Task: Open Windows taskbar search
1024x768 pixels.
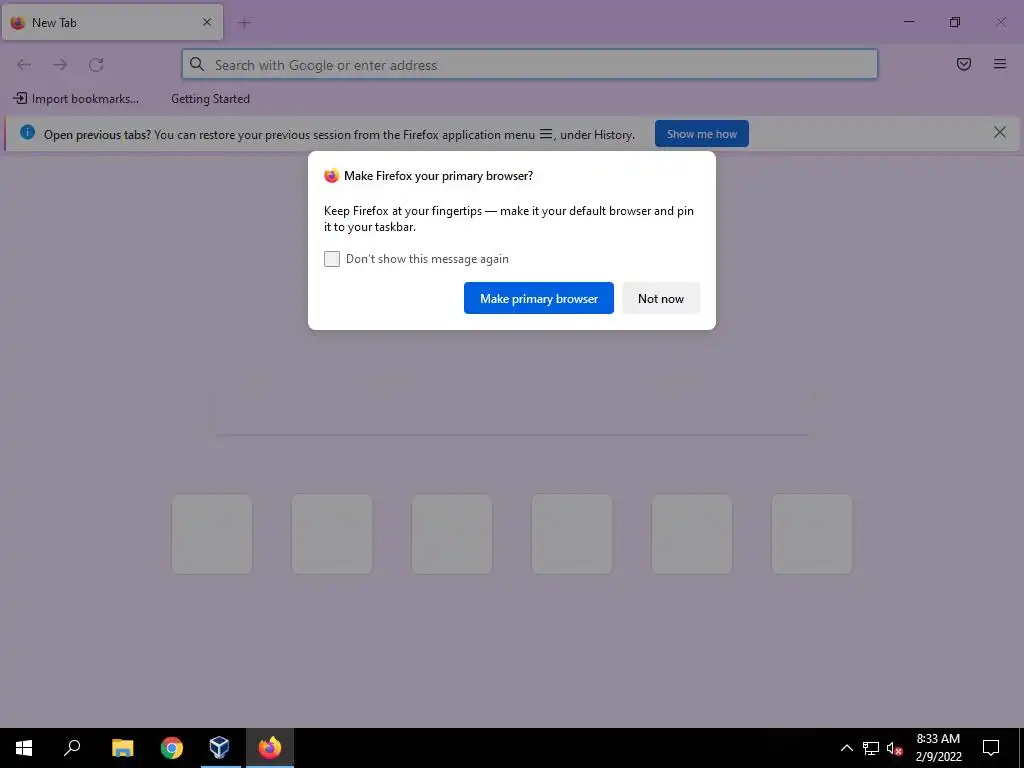Action: (72, 748)
